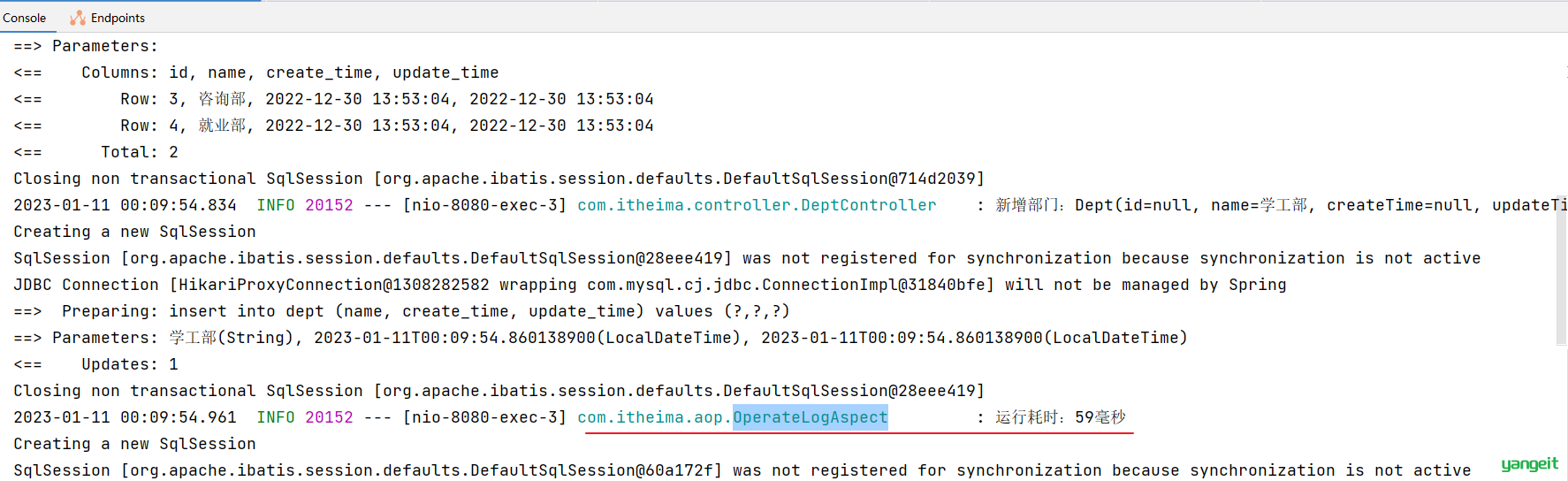Image resolution: width=1568 pixels, height=481 pixels.
Task: Click the Columns id, name header line
Action: [256, 73]
